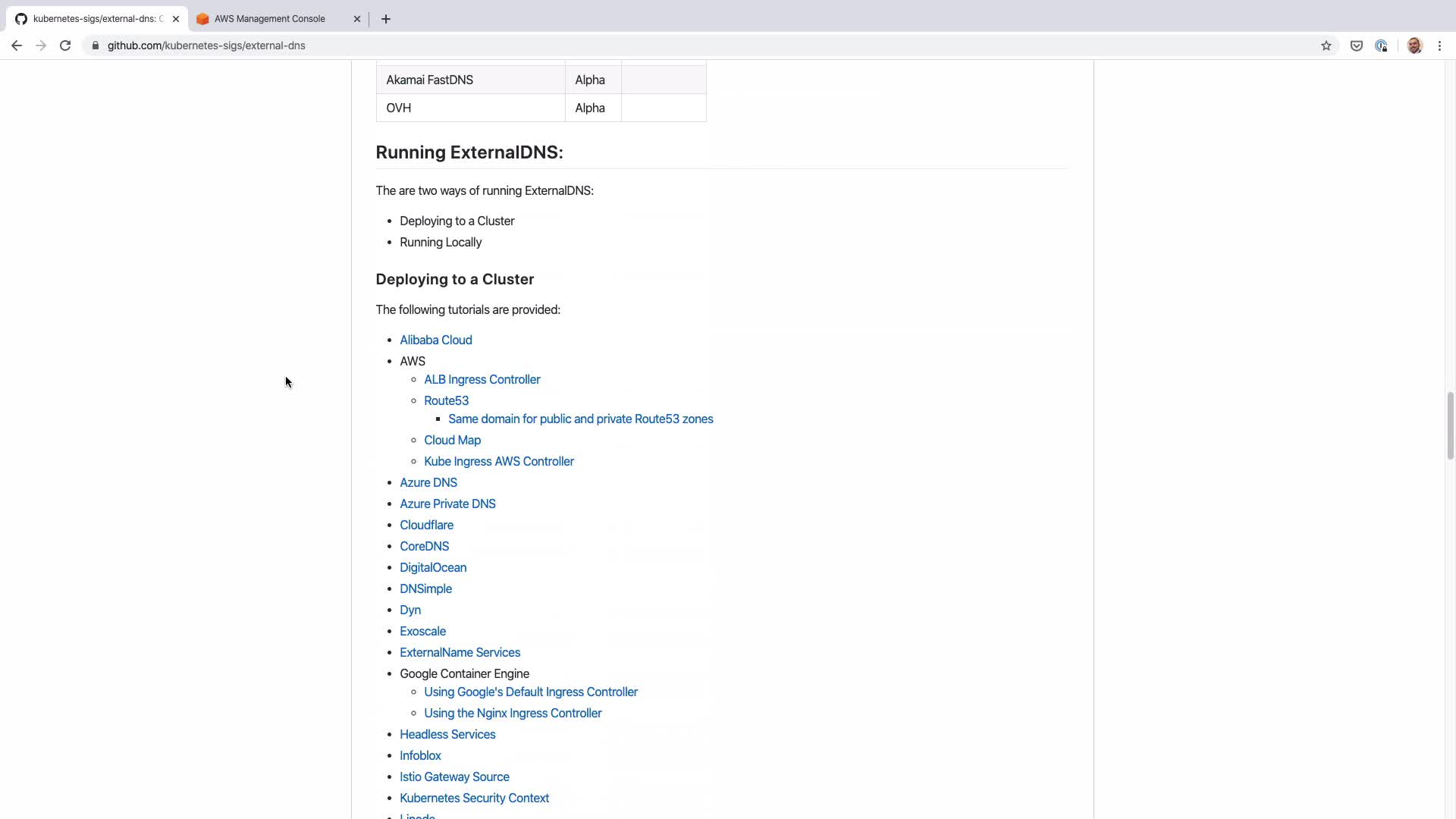Open the Route53 tutorial link
The width and height of the screenshot is (1456, 819).
(446, 400)
